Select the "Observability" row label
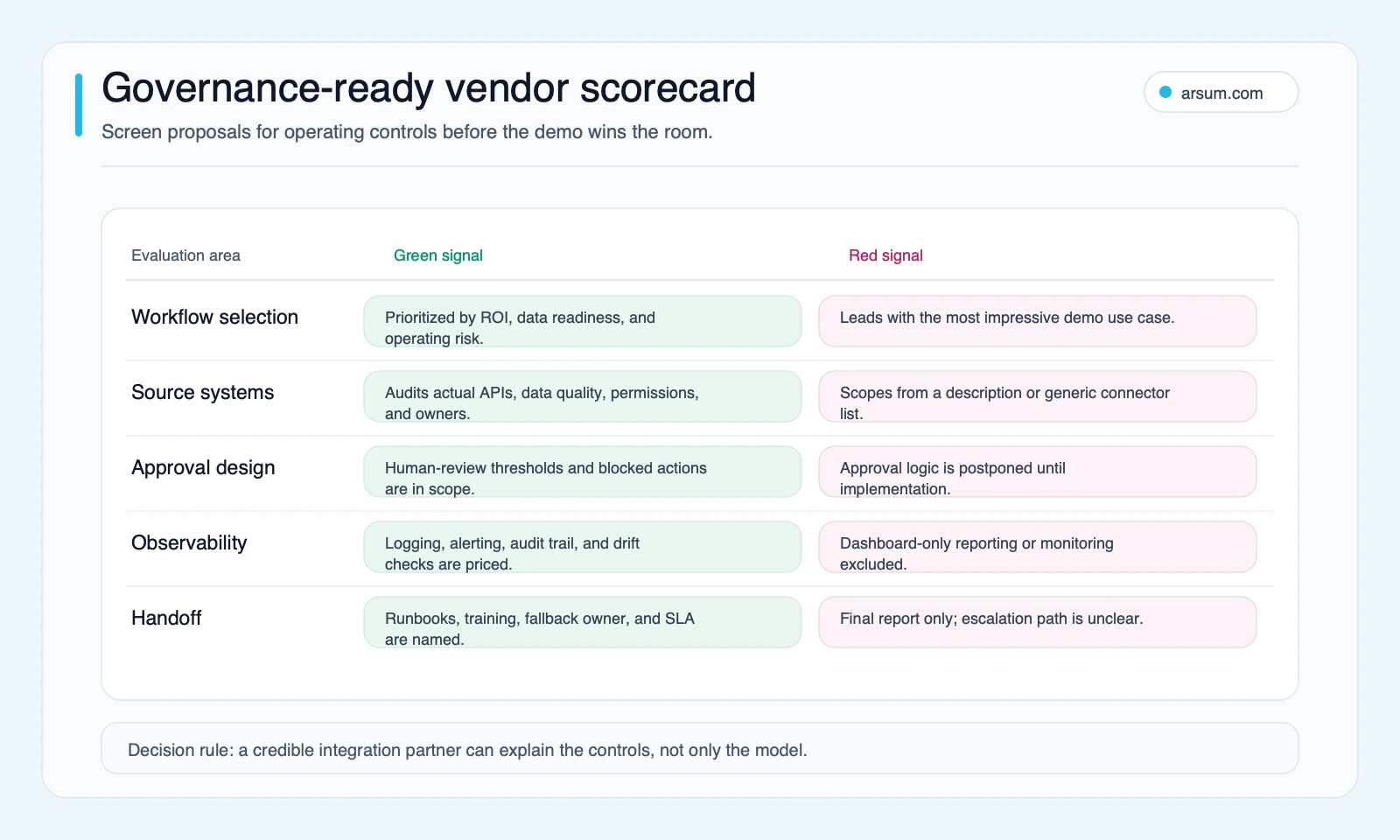Image resolution: width=1400 pixels, height=840 pixels. 189,542
